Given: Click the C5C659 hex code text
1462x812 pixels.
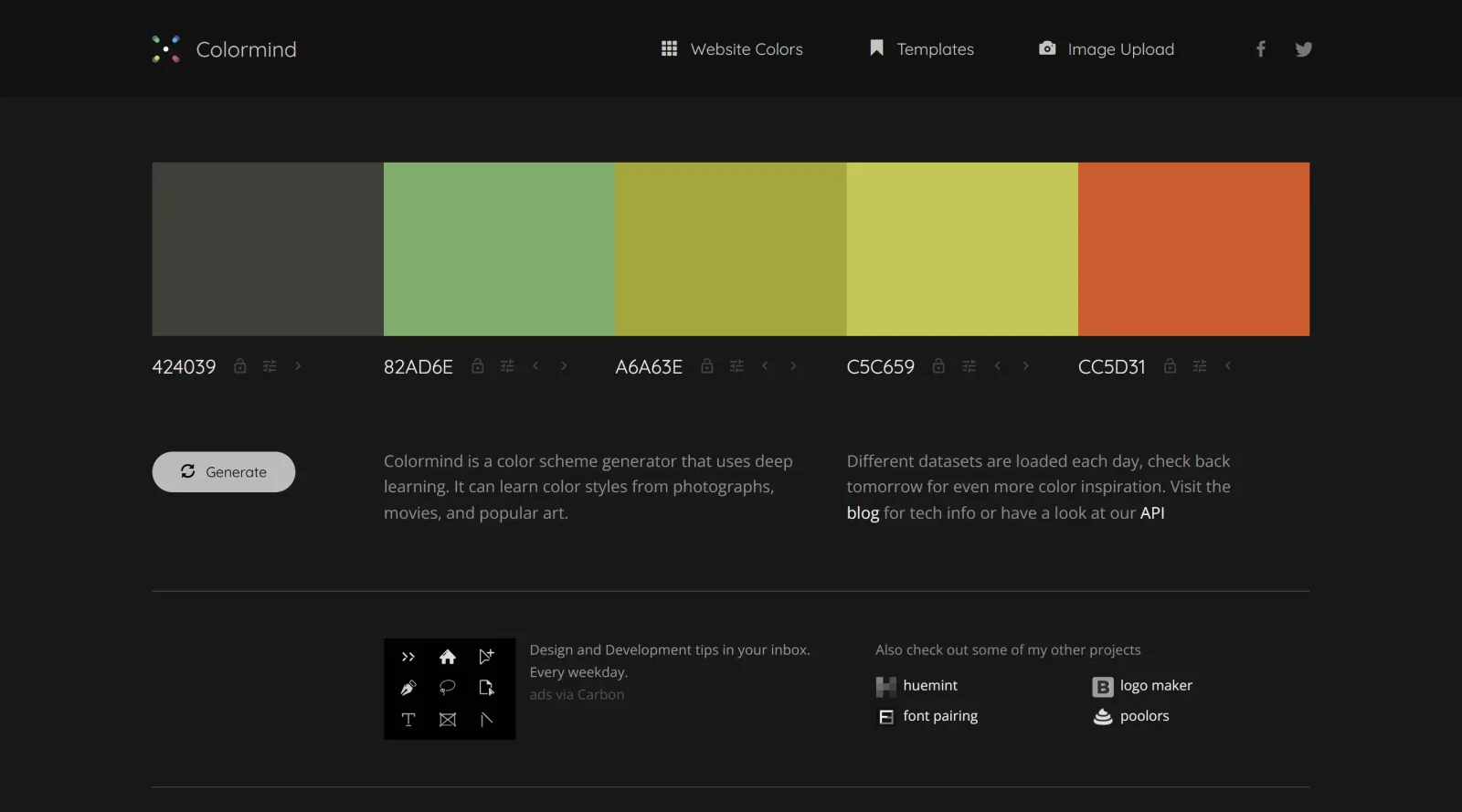Looking at the screenshot, I should coord(881,366).
